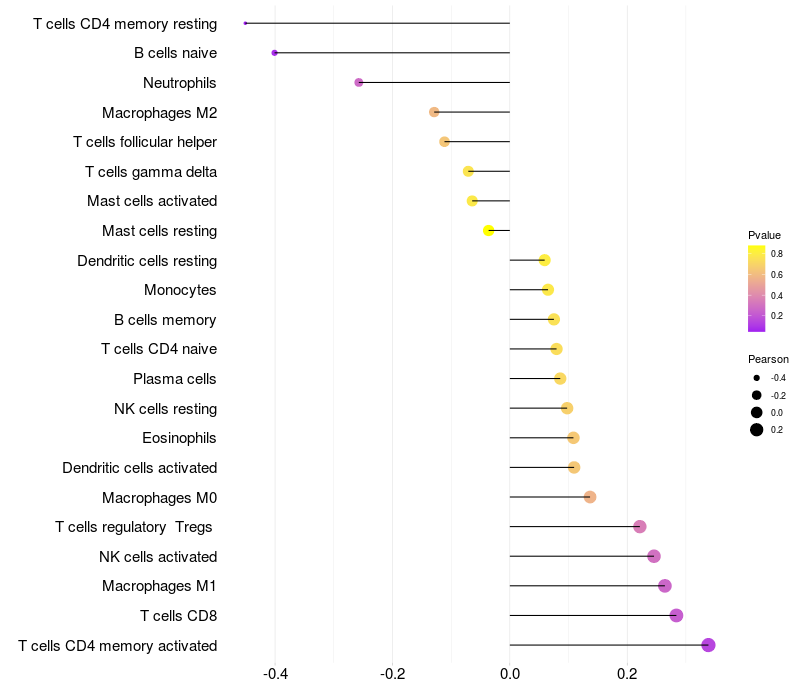Click the T cells CD4 memory activated data point
Viewport: 800px width, 700px height.
[708, 645]
